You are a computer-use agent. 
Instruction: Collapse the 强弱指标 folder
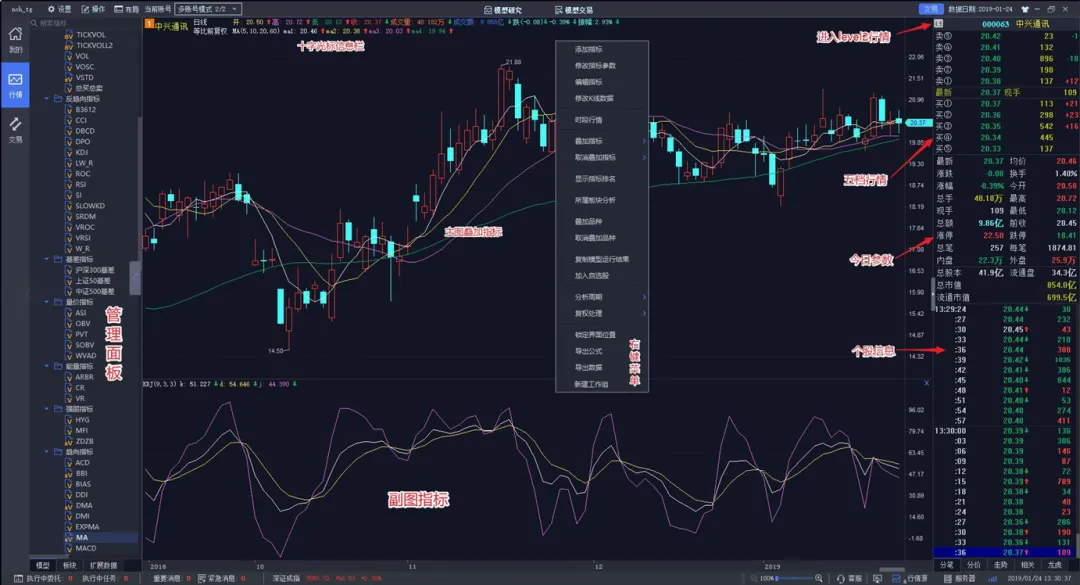pos(47,409)
